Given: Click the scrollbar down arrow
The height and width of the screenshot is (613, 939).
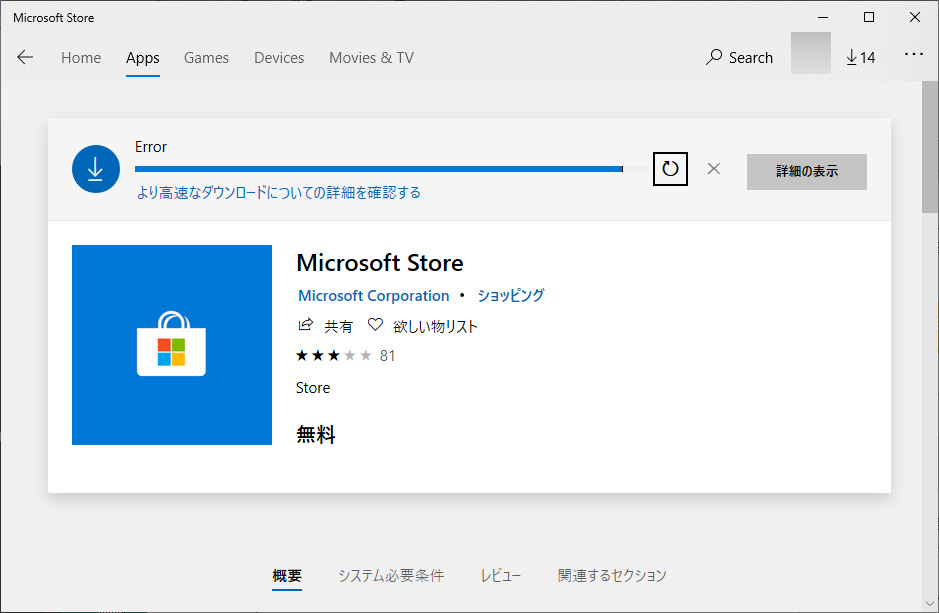Looking at the screenshot, I should point(930,604).
